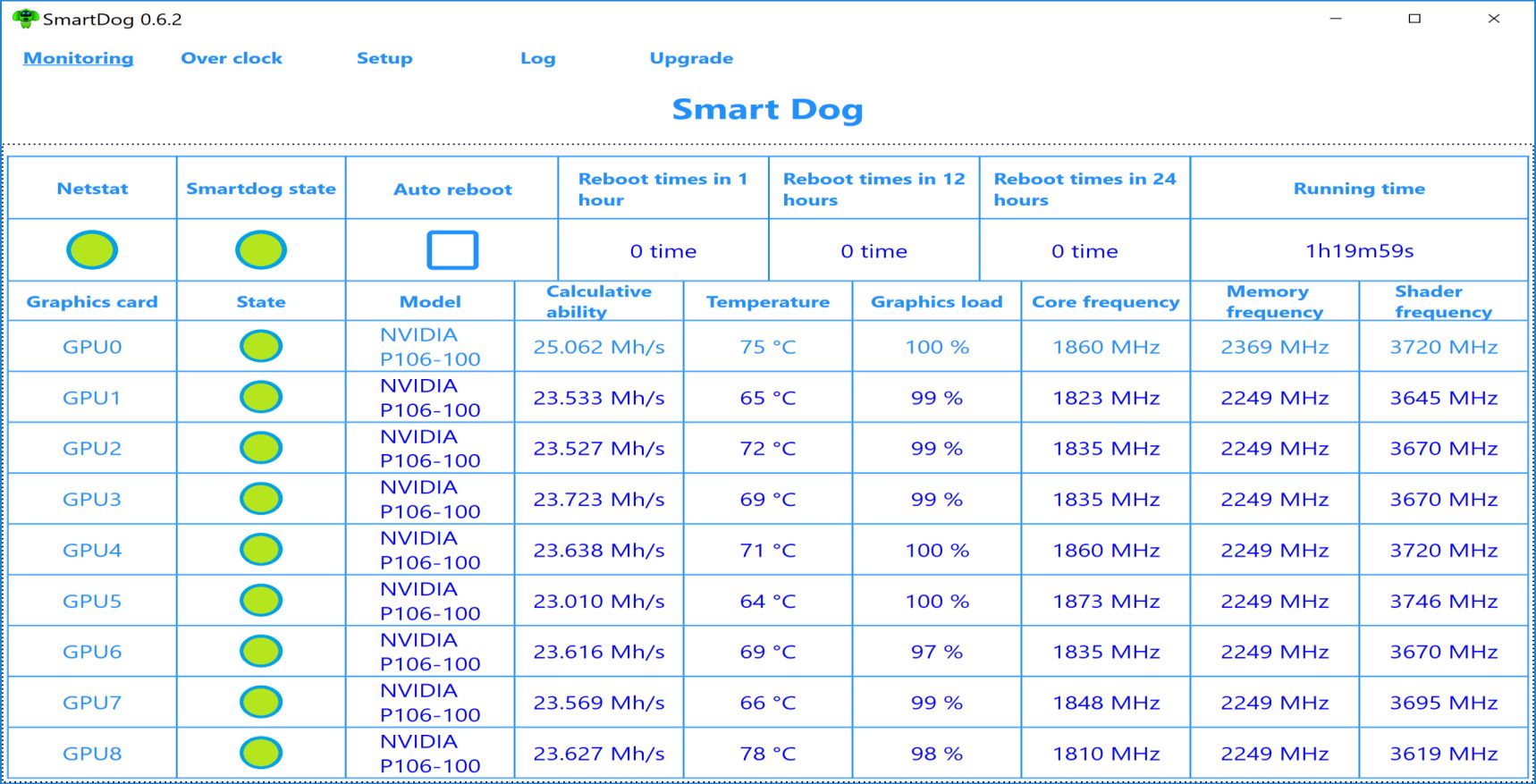
Task: Close the SmartDog window
Action: tap(1493, 19)
